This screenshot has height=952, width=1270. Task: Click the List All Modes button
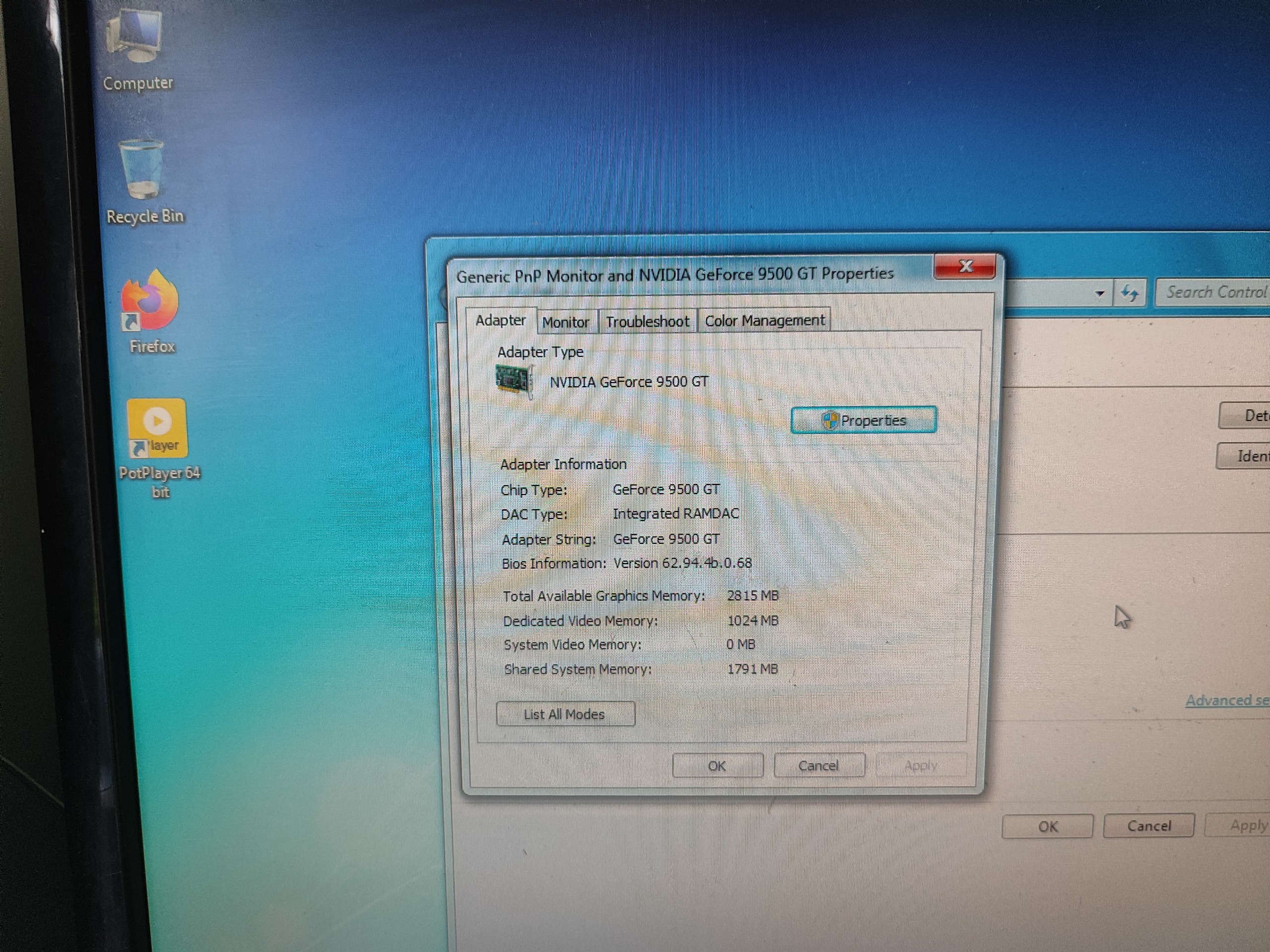pos(565,714)
